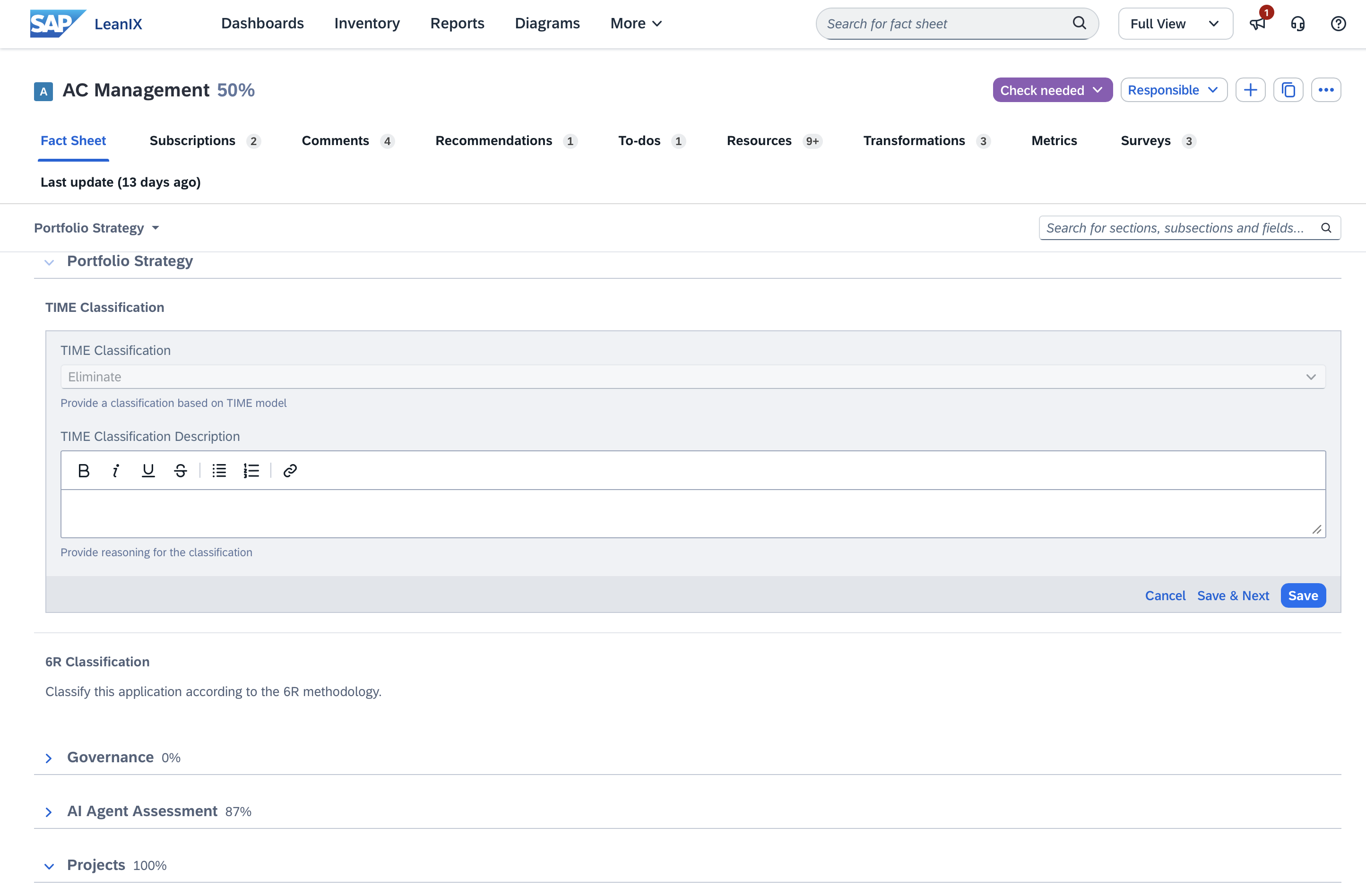
Task: Click the copy fact sheet icon
Action: [x=1288, y=90]
